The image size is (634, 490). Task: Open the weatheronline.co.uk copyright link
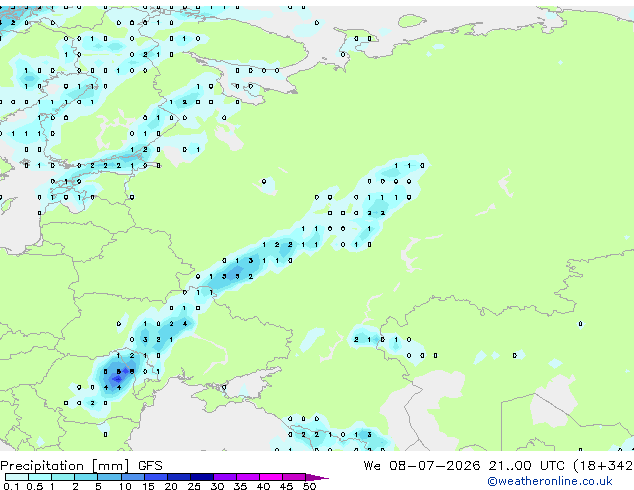coord(550,481)
